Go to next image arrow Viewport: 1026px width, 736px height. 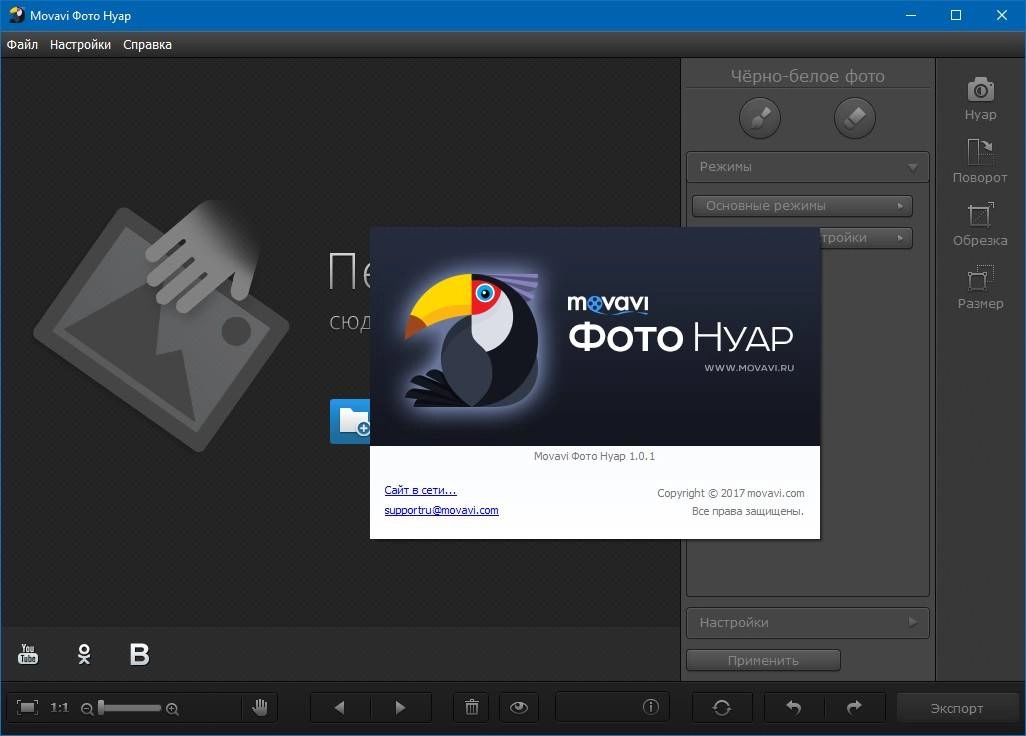[400, 707]
